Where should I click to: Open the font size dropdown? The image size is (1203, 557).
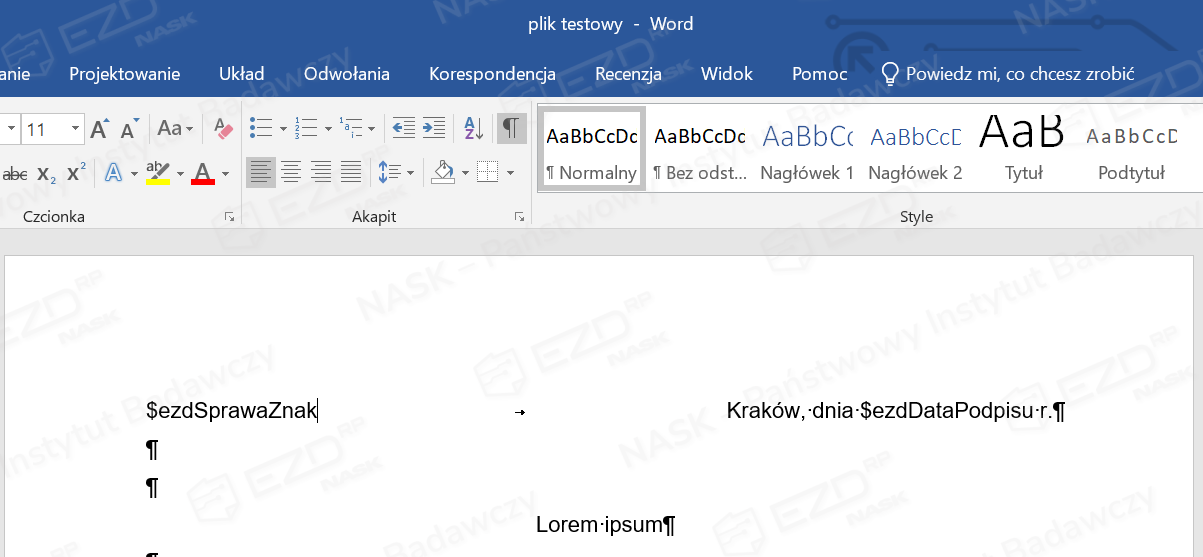[76, 129]
